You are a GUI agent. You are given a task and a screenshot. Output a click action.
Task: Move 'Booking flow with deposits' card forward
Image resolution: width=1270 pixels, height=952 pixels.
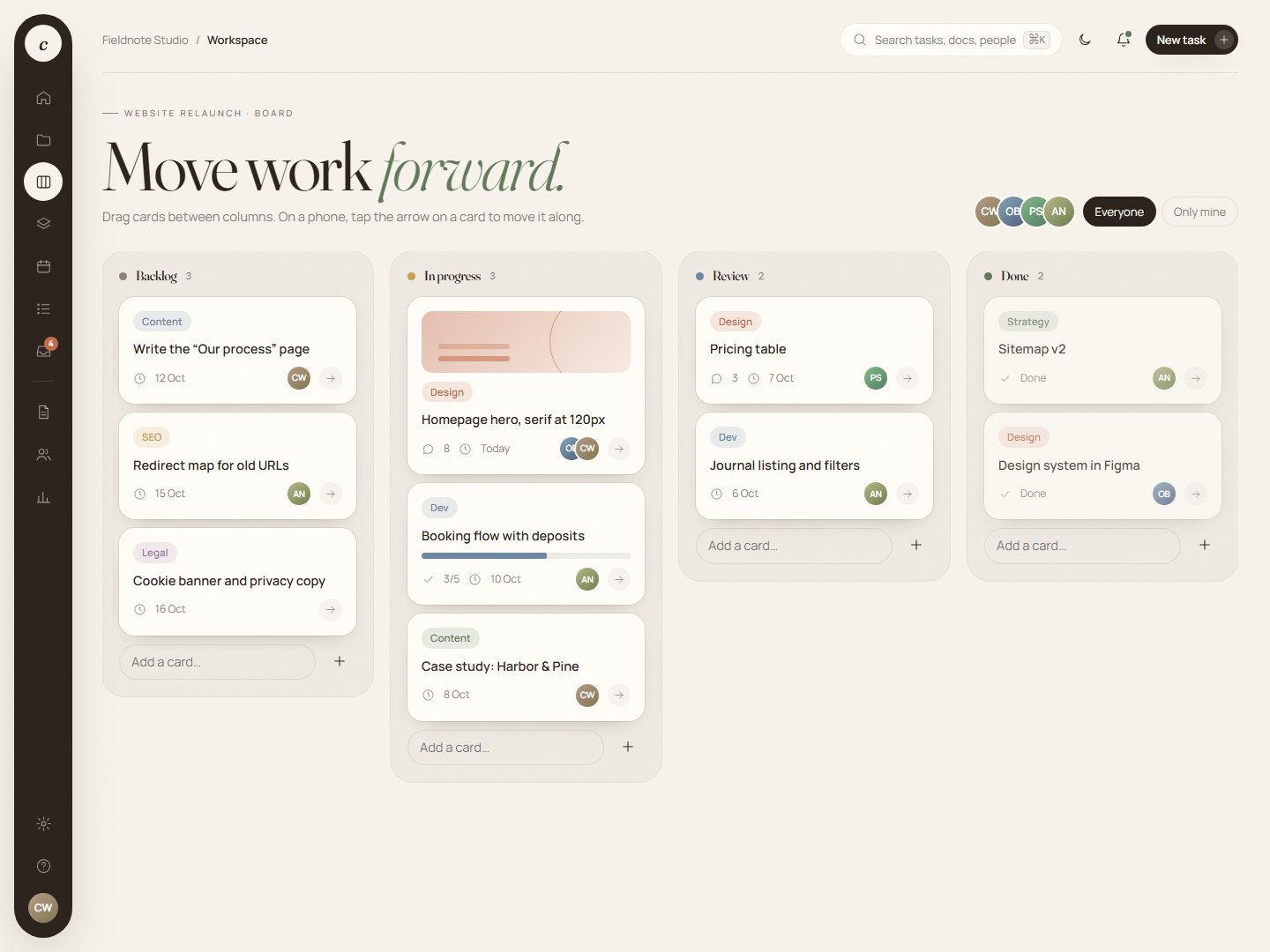pos(619,579)
